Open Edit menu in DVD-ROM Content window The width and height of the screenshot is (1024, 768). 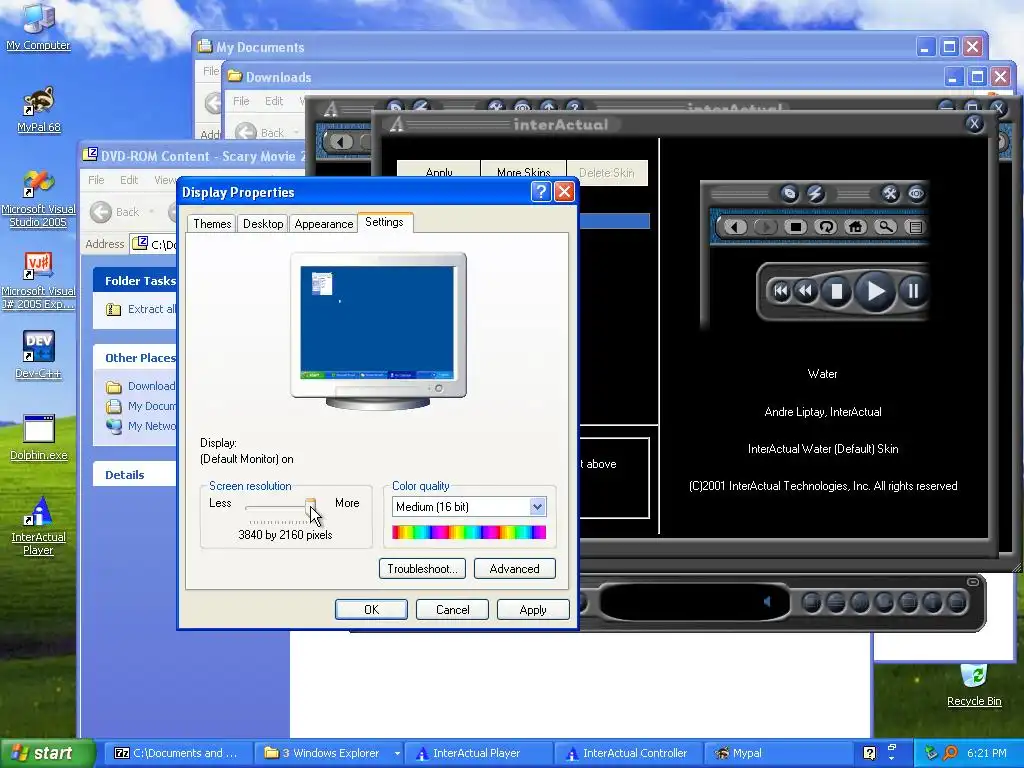pyautogui.click(x=129, y=180)
